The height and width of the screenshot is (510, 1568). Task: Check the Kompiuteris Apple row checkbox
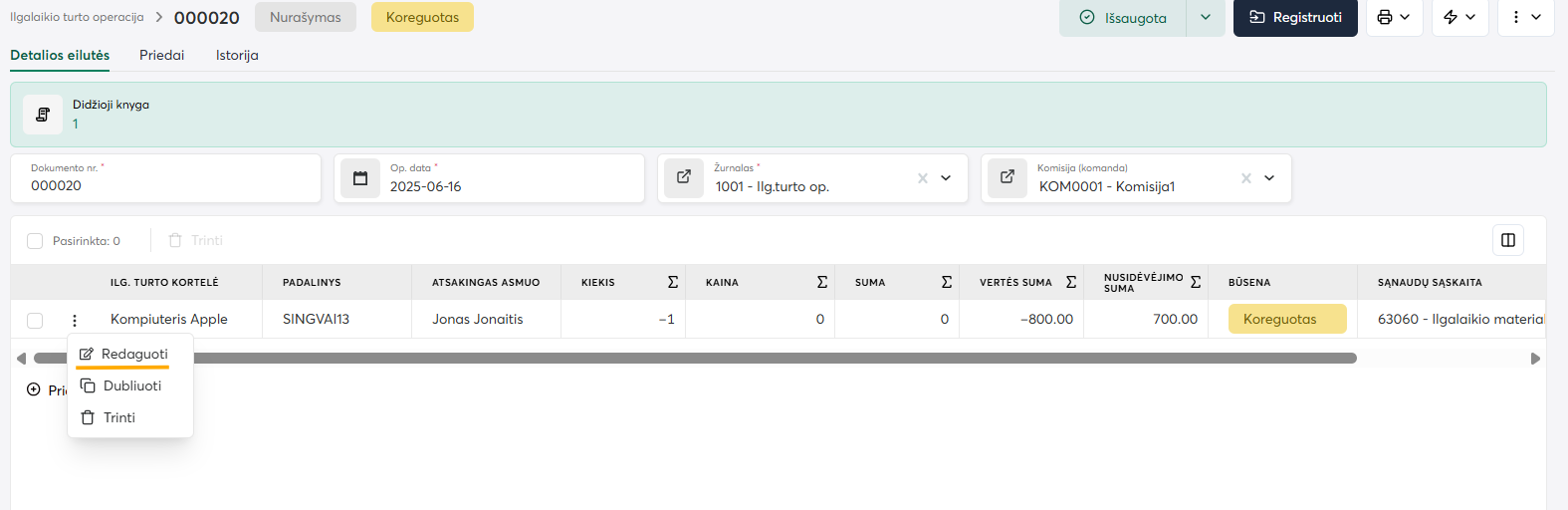point(35,320)
